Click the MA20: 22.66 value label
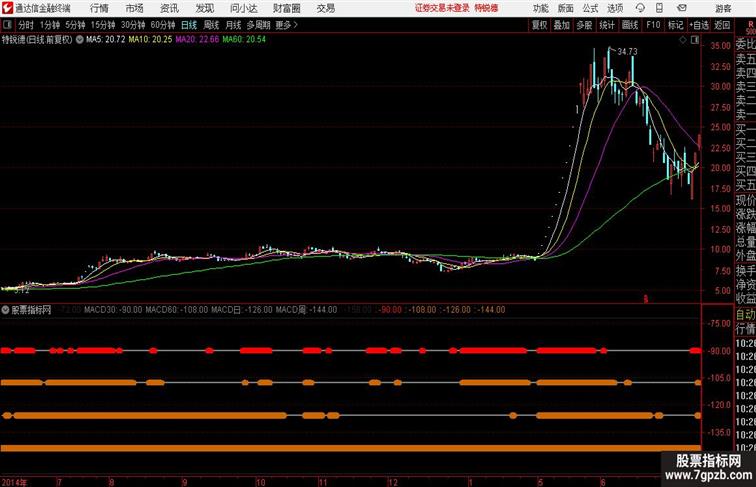 (197, 40)
